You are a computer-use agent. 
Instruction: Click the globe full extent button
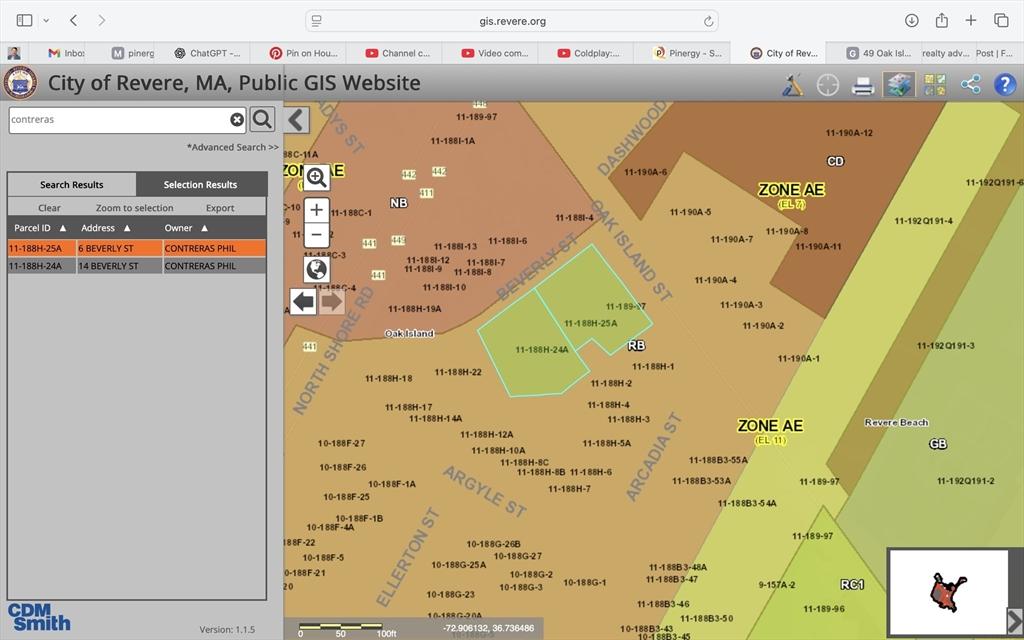(x=317, y=269)
